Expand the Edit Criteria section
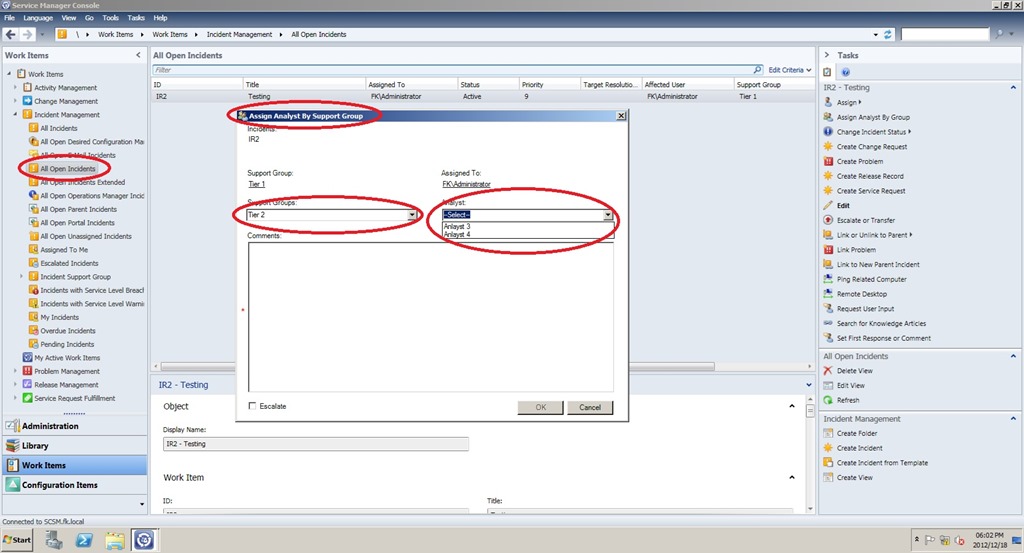Image resolution: width=1024 pixels, height=553 pixels. (x=789, y=70)
